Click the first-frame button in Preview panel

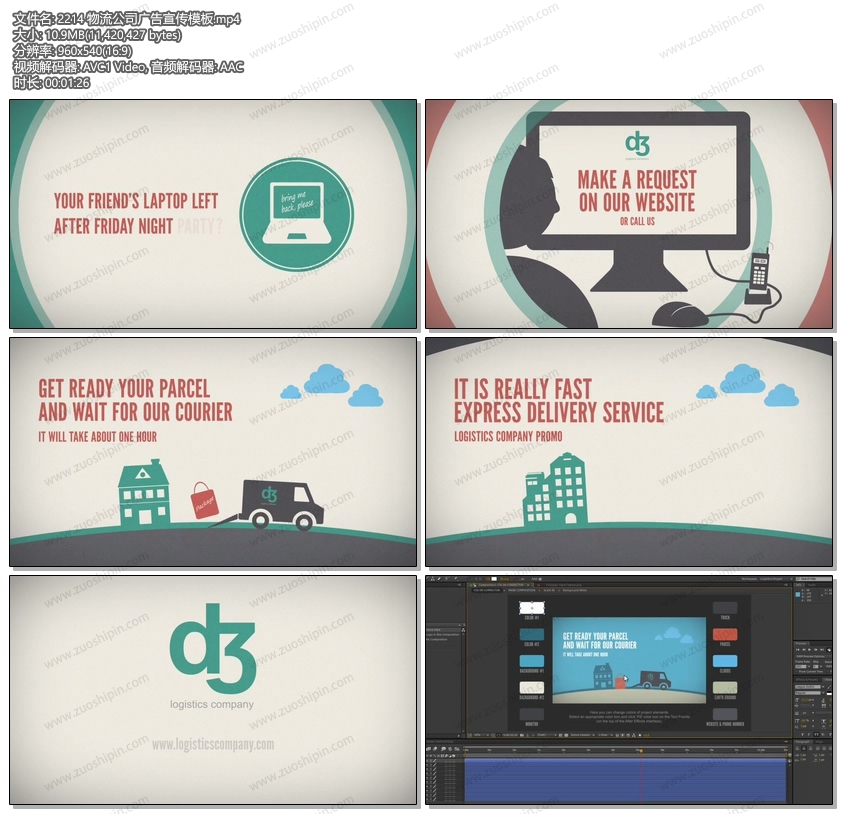(x=796, y=651)
